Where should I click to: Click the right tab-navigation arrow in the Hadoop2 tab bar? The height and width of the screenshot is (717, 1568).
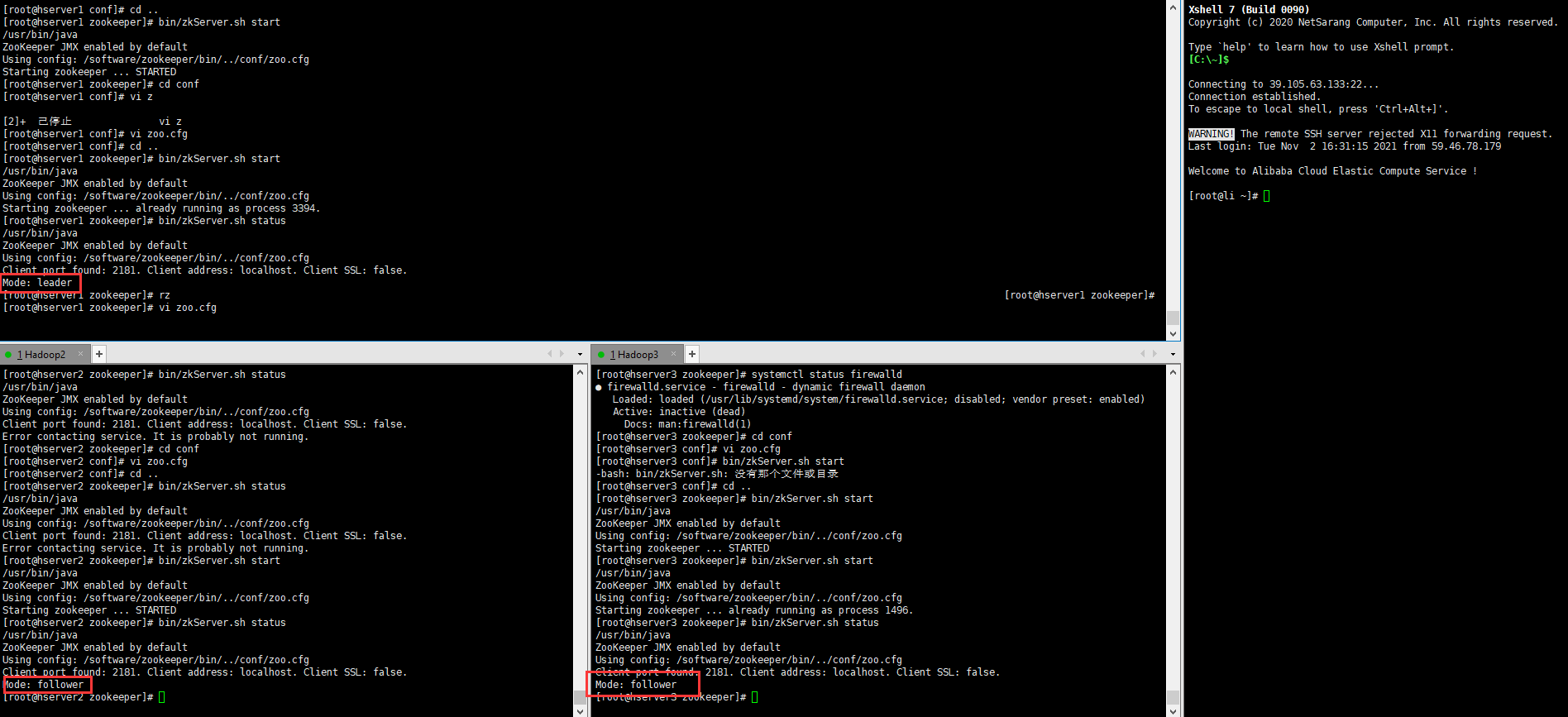562,354
